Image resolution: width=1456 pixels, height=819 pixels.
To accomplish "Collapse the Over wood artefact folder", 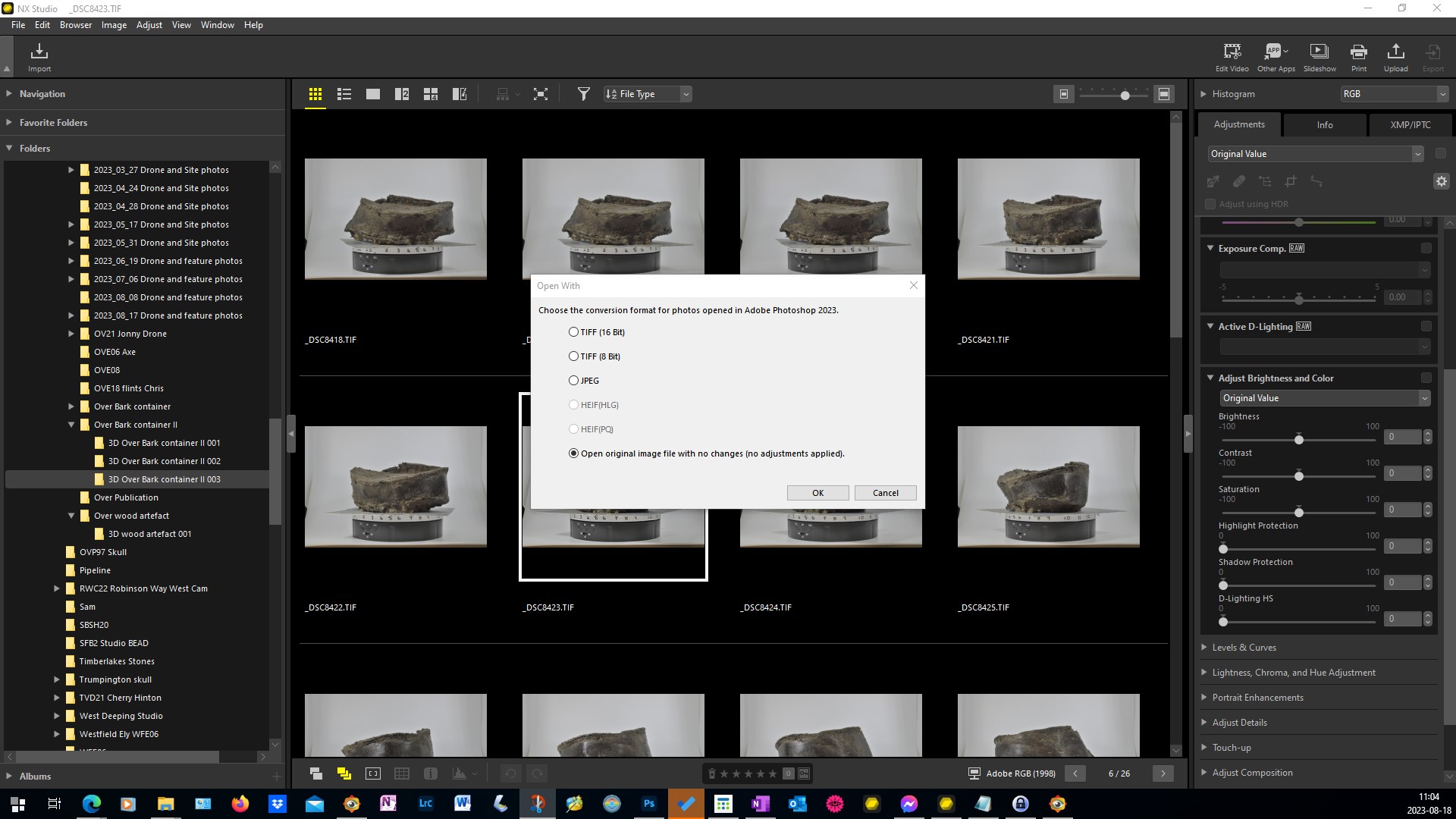I will 71,516.
